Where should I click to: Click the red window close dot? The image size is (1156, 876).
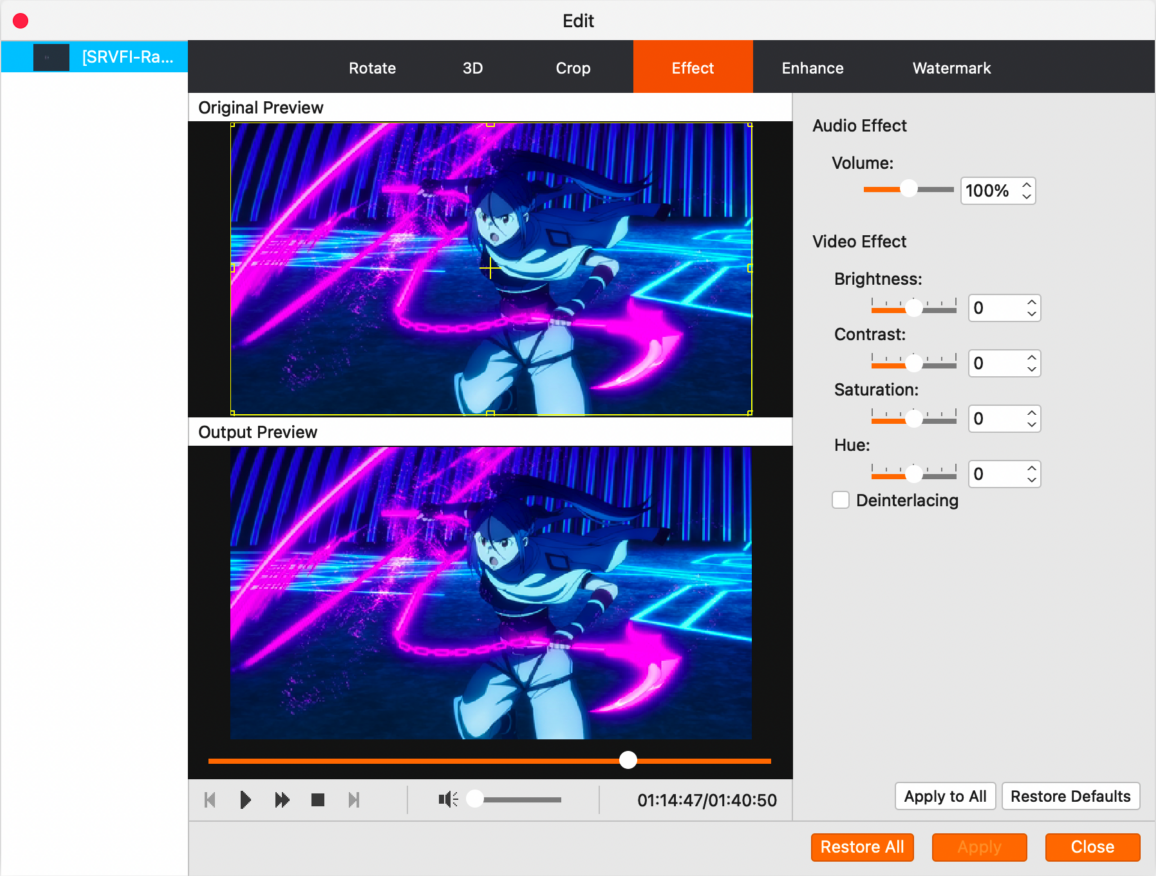tap(21, 21)
